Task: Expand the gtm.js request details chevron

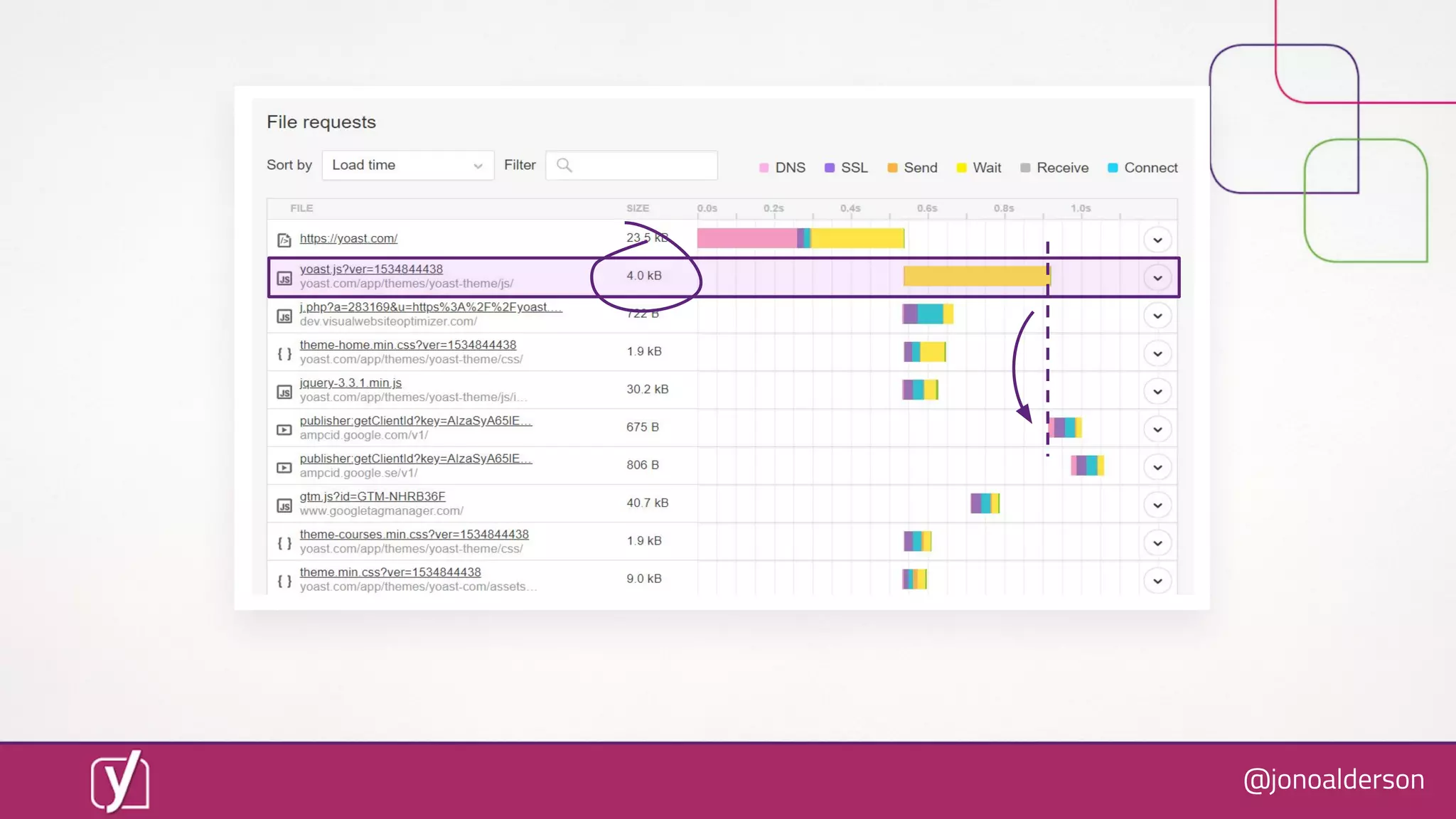Action: [1157, 505]
